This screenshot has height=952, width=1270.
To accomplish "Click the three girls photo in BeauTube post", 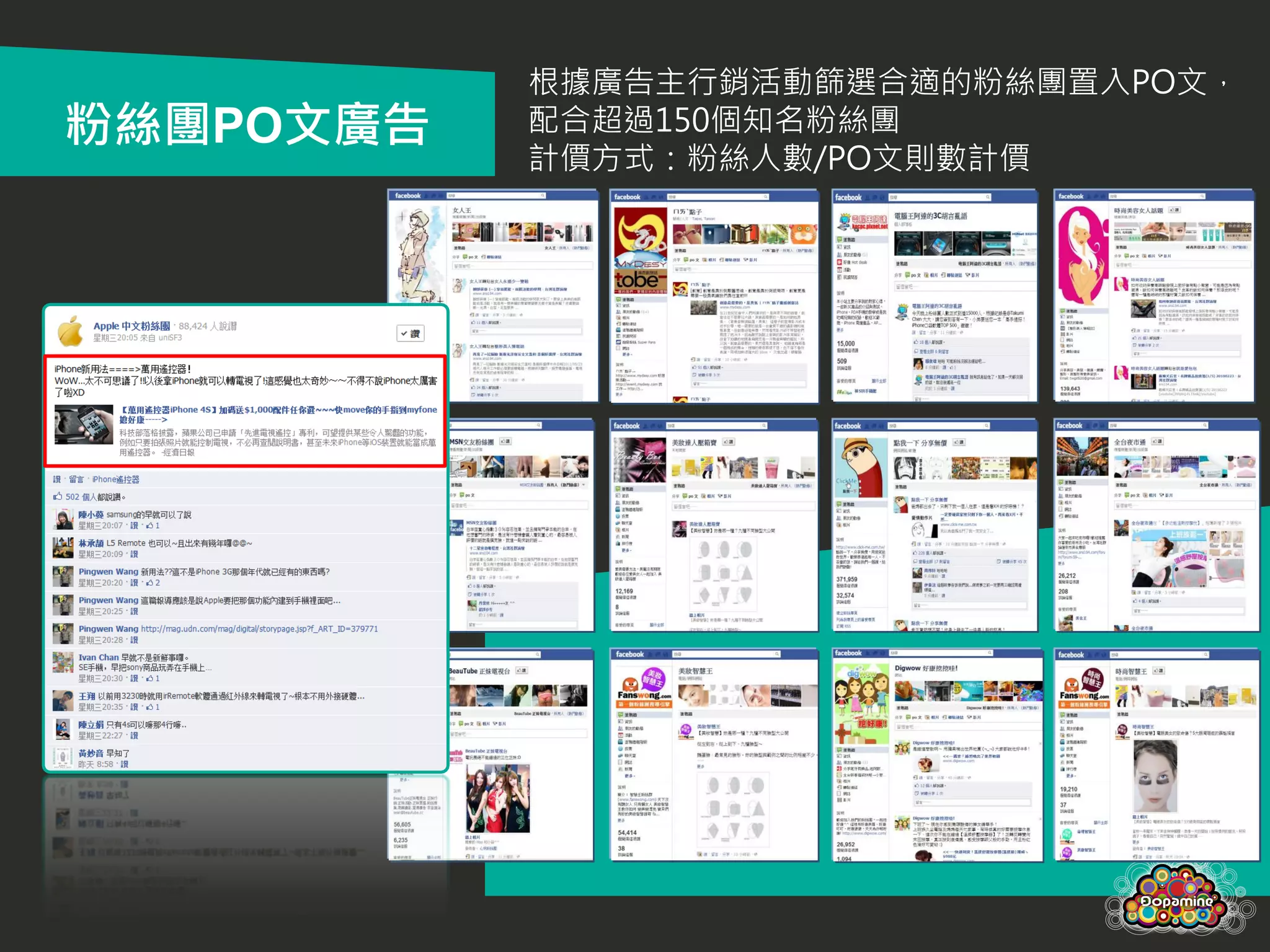I will coord(499,797).
